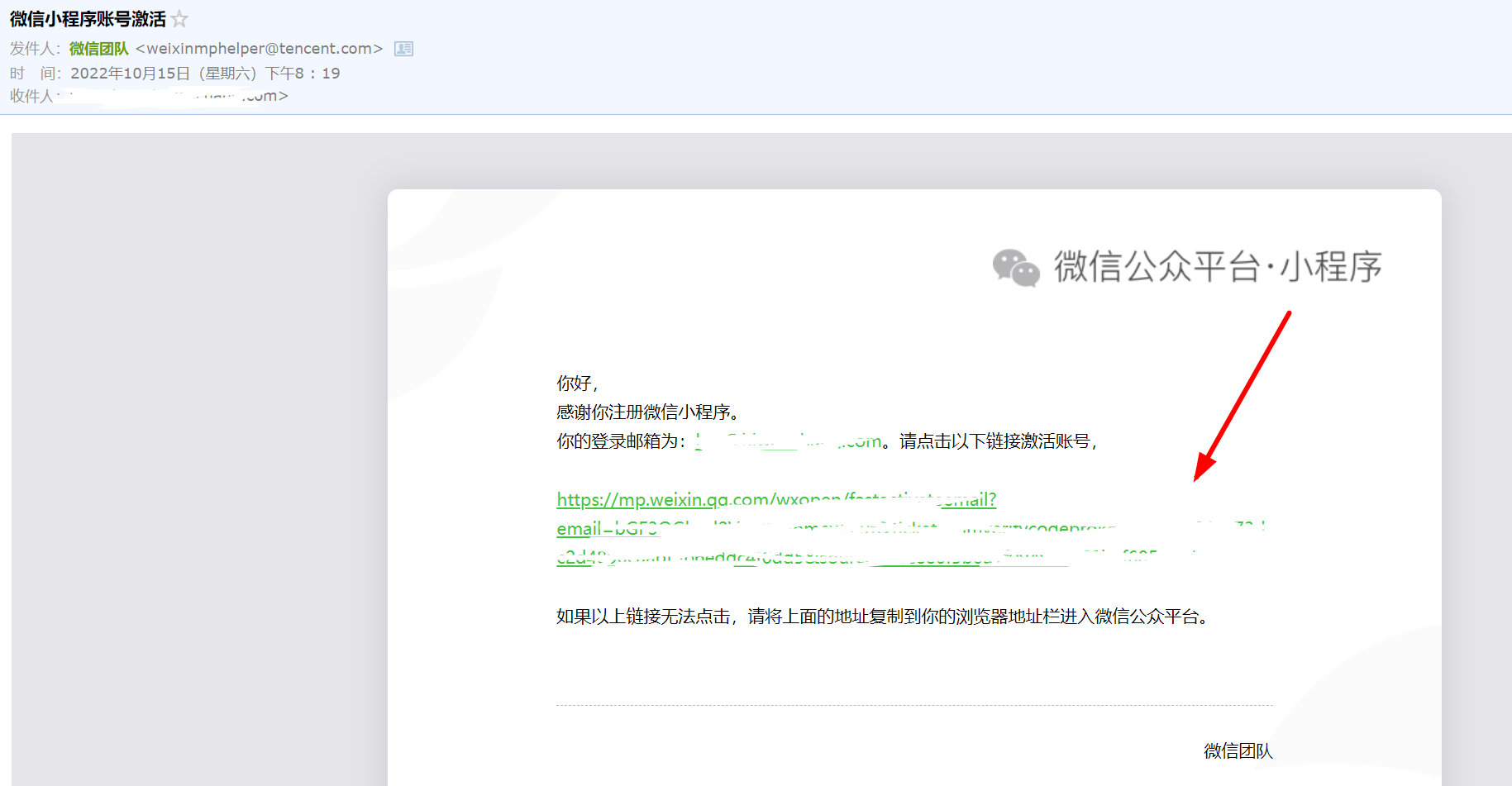Screen dimensions: 1512x786
Task: Star the 微信小程序账号激活 email
Action: (x=179, y=18)
